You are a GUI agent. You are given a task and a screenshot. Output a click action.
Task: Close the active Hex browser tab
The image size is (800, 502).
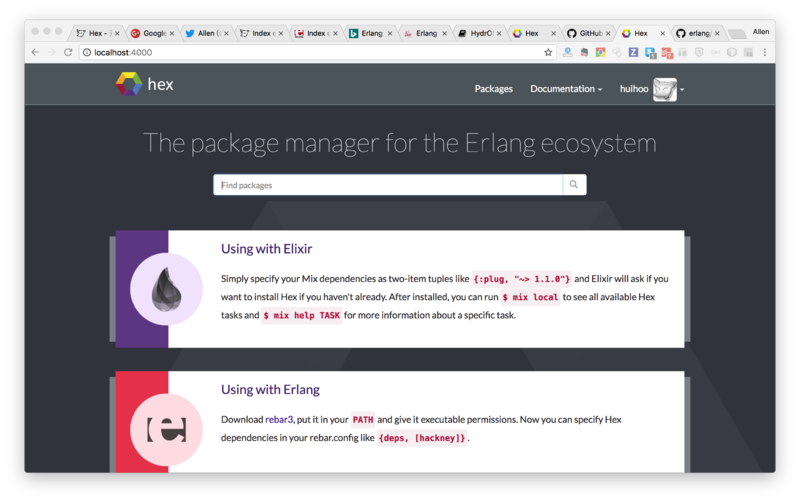coord(662,33)
